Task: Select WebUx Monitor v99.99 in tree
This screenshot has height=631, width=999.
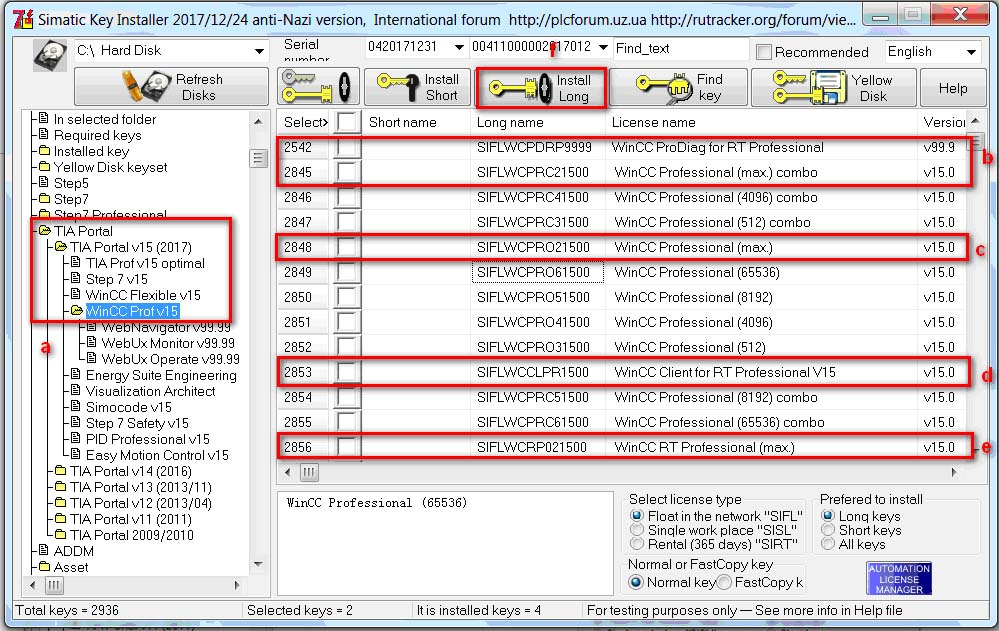Action: [168, 343]
